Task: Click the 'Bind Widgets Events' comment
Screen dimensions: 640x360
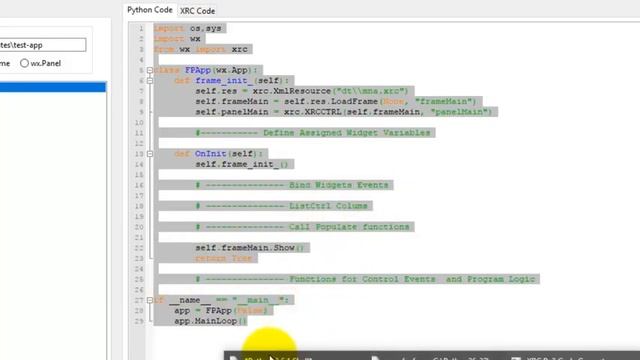Action: click(x=292, y=185)
